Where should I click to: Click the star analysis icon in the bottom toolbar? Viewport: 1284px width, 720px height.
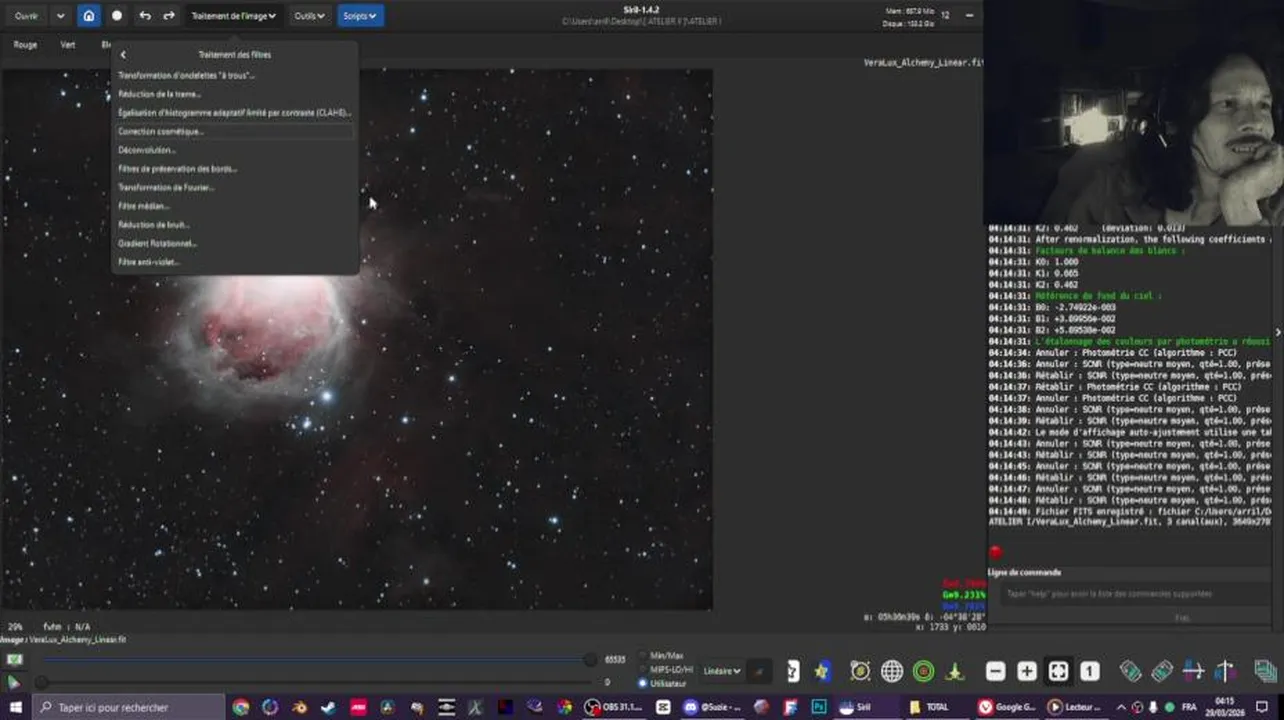point(823,671)
